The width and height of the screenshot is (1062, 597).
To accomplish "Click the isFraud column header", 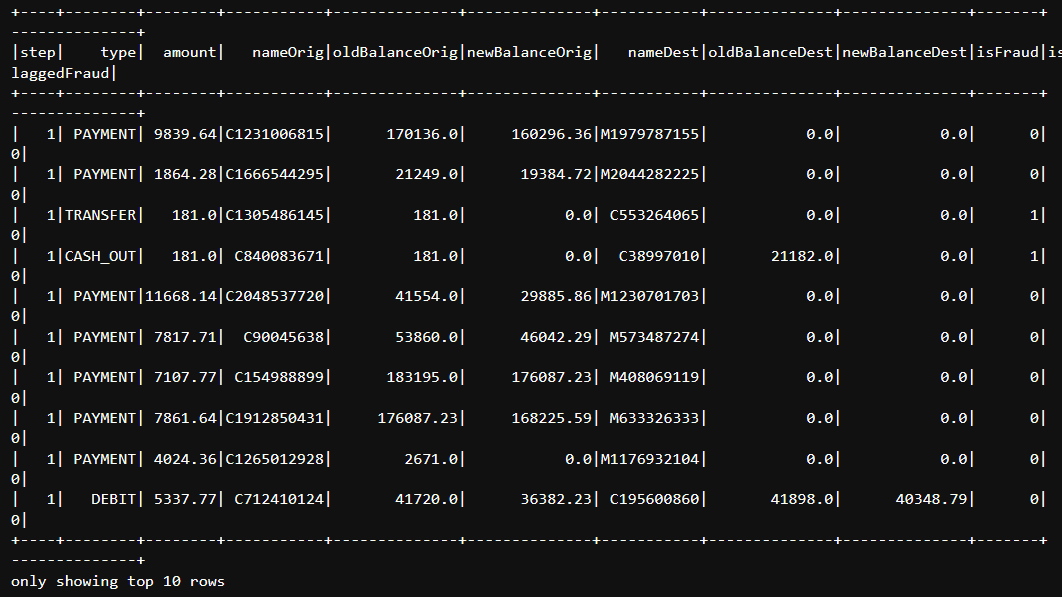I will click(1007, 52).
